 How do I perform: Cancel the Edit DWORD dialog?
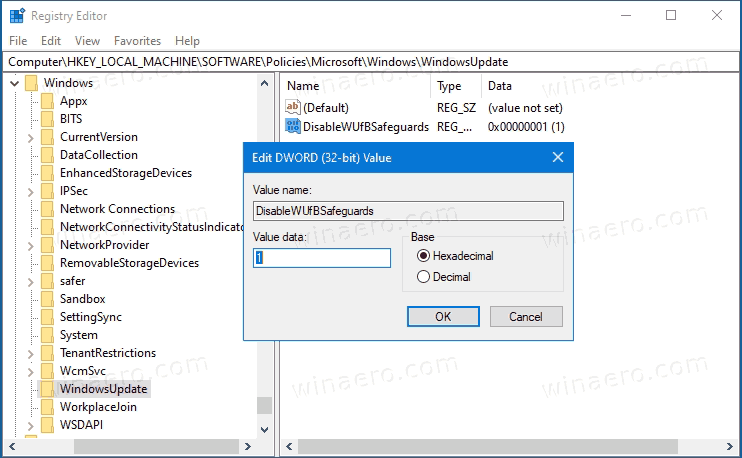pyautogui.click(x=526, y=317)
